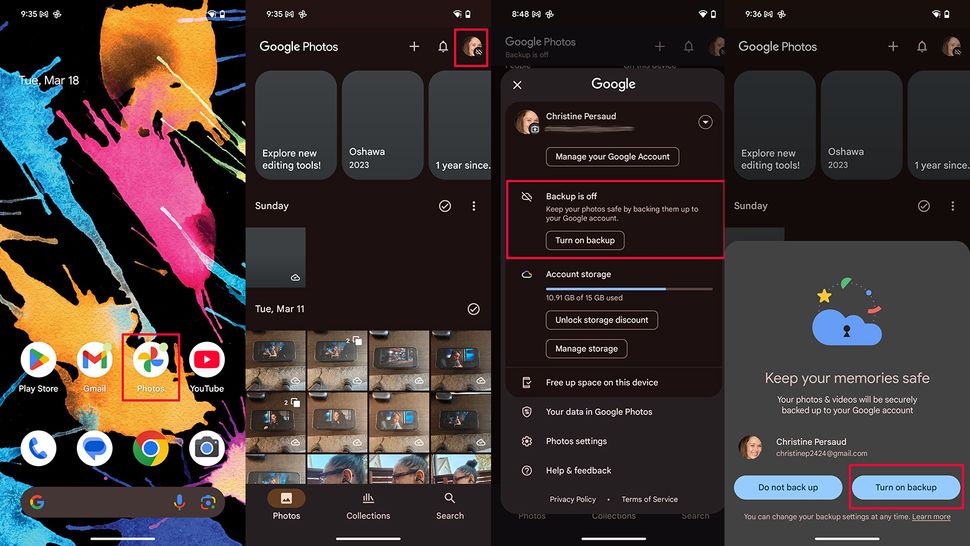This screenshot has height=546, width=970.
Task: Select all photos from Tue, Mar 11
Action: pos(474,309)
